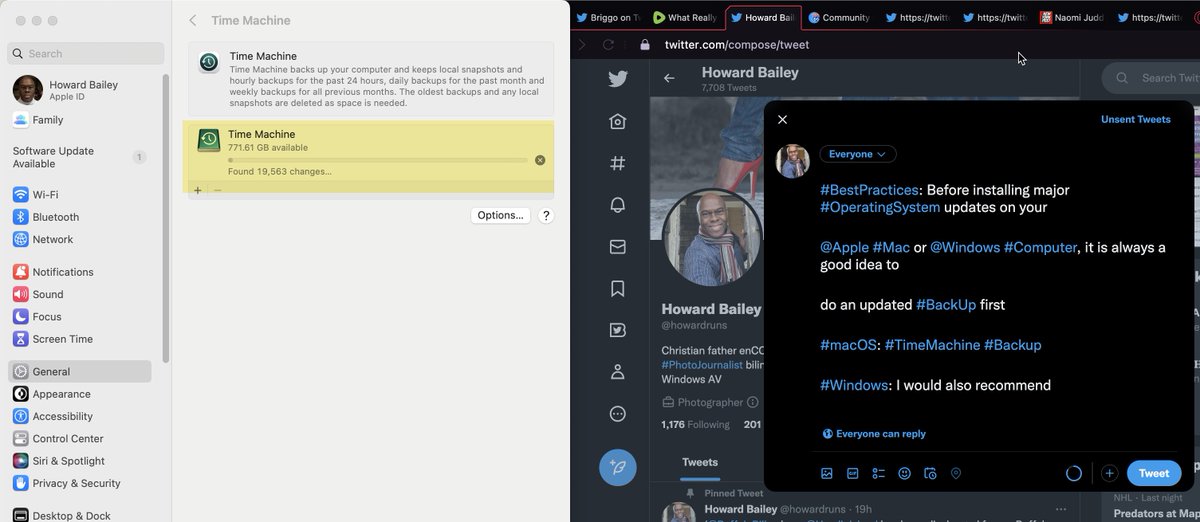Open the Tweets tab on profile

coord(700,462)
